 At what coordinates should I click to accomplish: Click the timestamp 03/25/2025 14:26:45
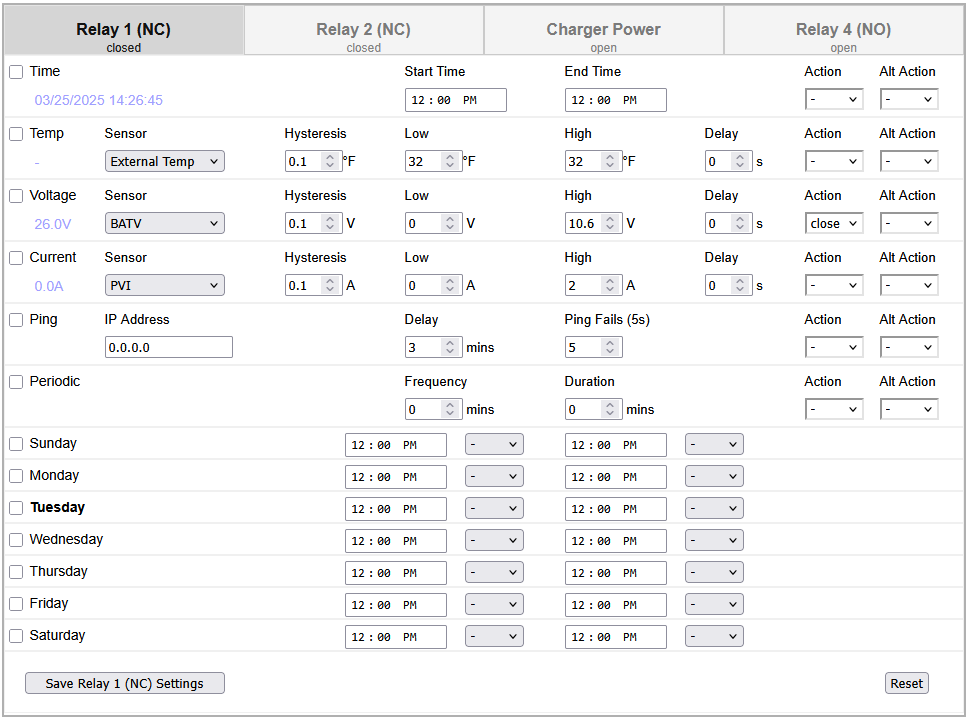(x=98, y=100)
